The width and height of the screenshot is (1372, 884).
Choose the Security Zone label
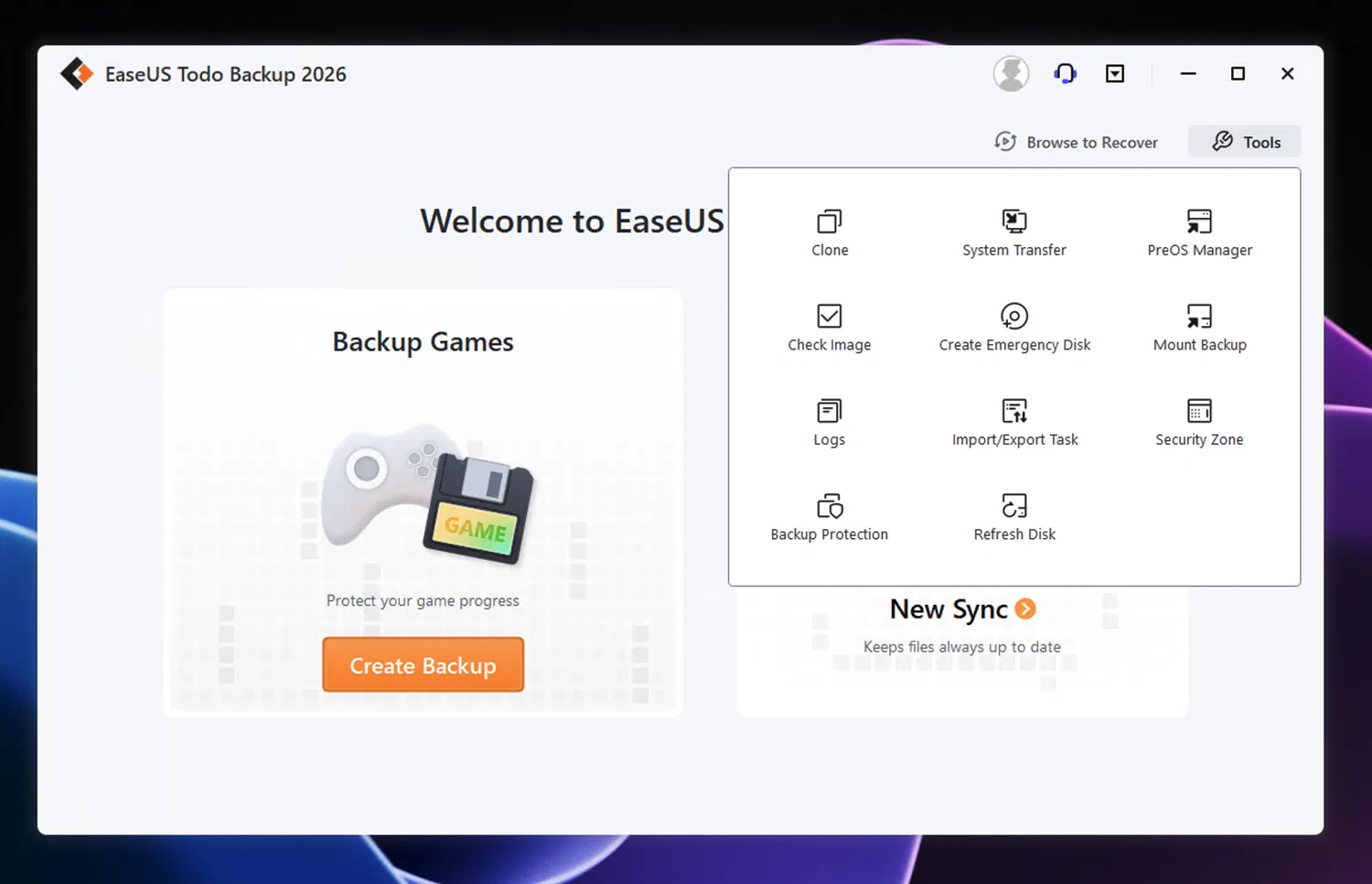[1199, 439]
